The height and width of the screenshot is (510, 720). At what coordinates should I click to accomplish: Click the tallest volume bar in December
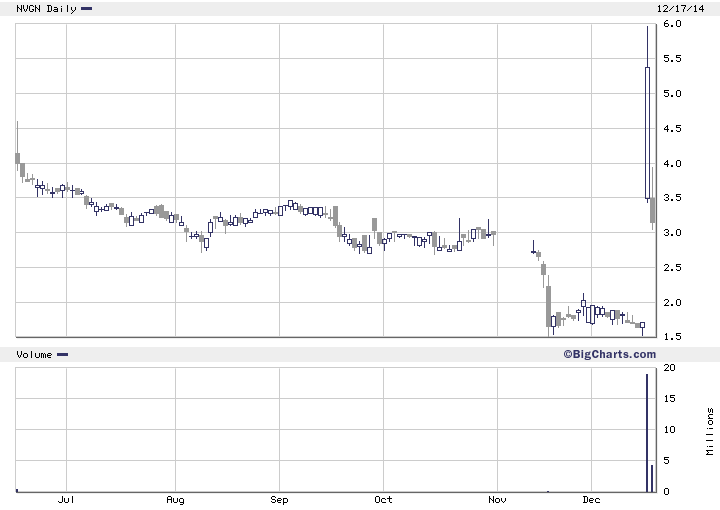pos(647,433)
